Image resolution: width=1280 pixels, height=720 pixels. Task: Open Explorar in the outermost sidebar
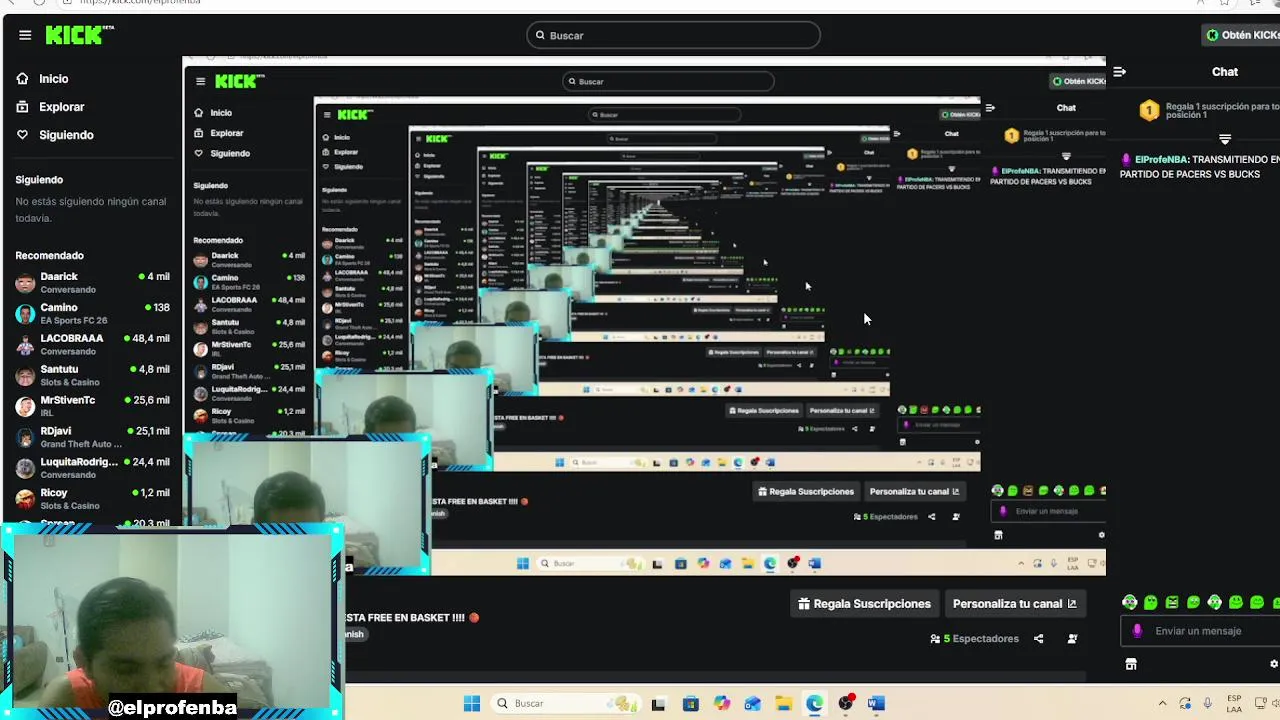coord(51,107)
